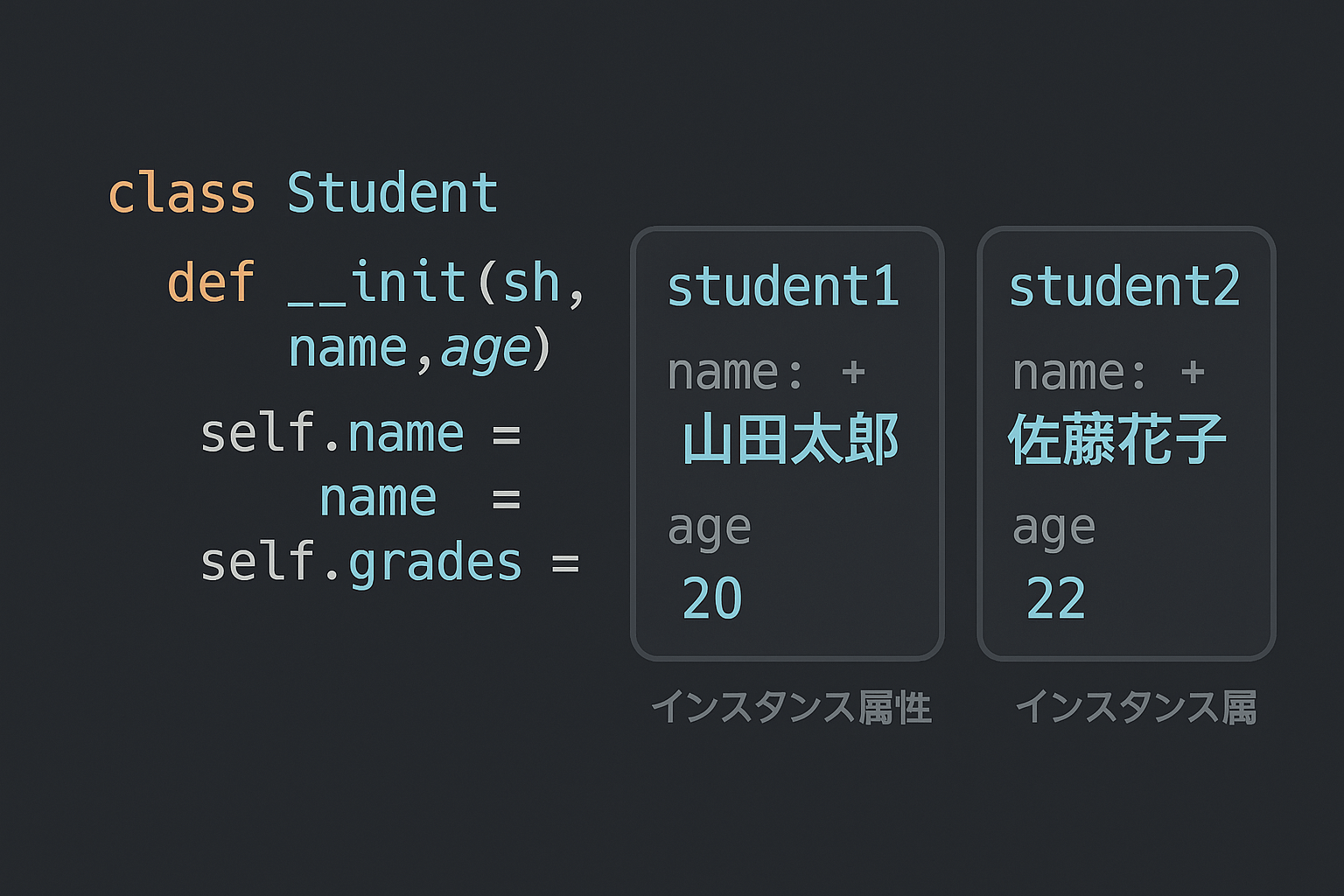
Task: Select the student2 card title
Action: tap(1124, 287)
